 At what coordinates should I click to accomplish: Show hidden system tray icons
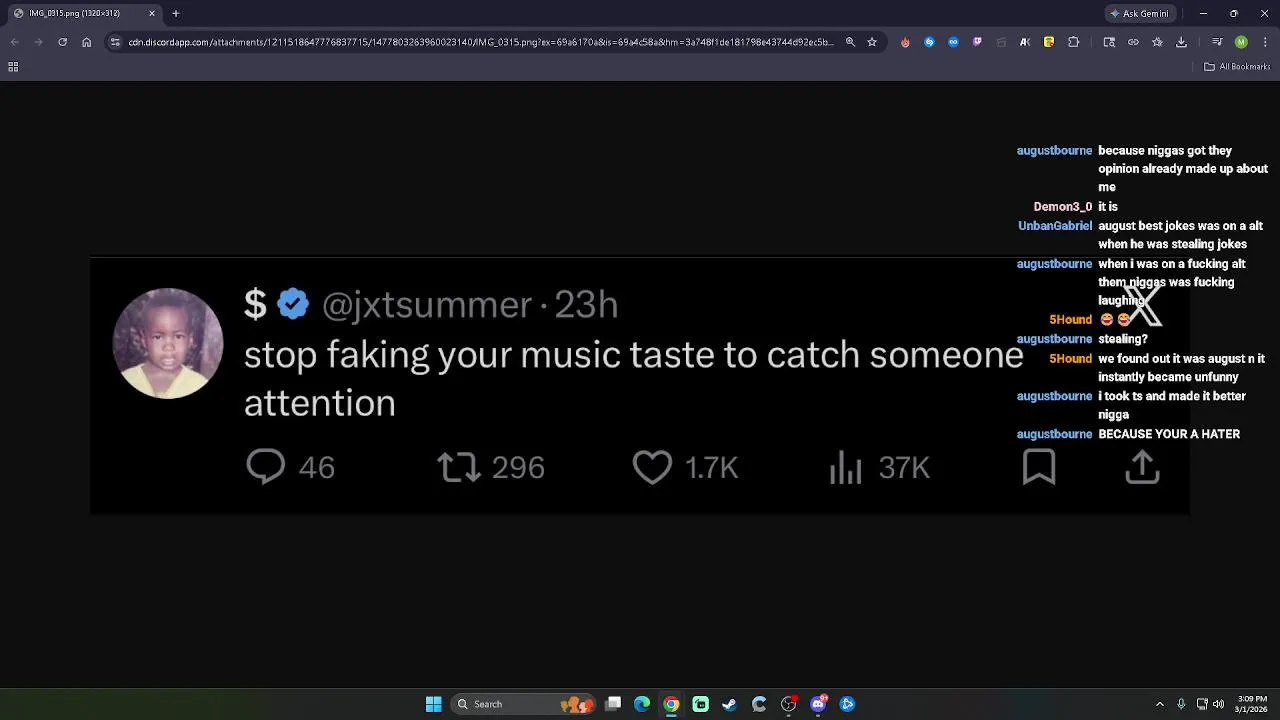pos(1159,704)
